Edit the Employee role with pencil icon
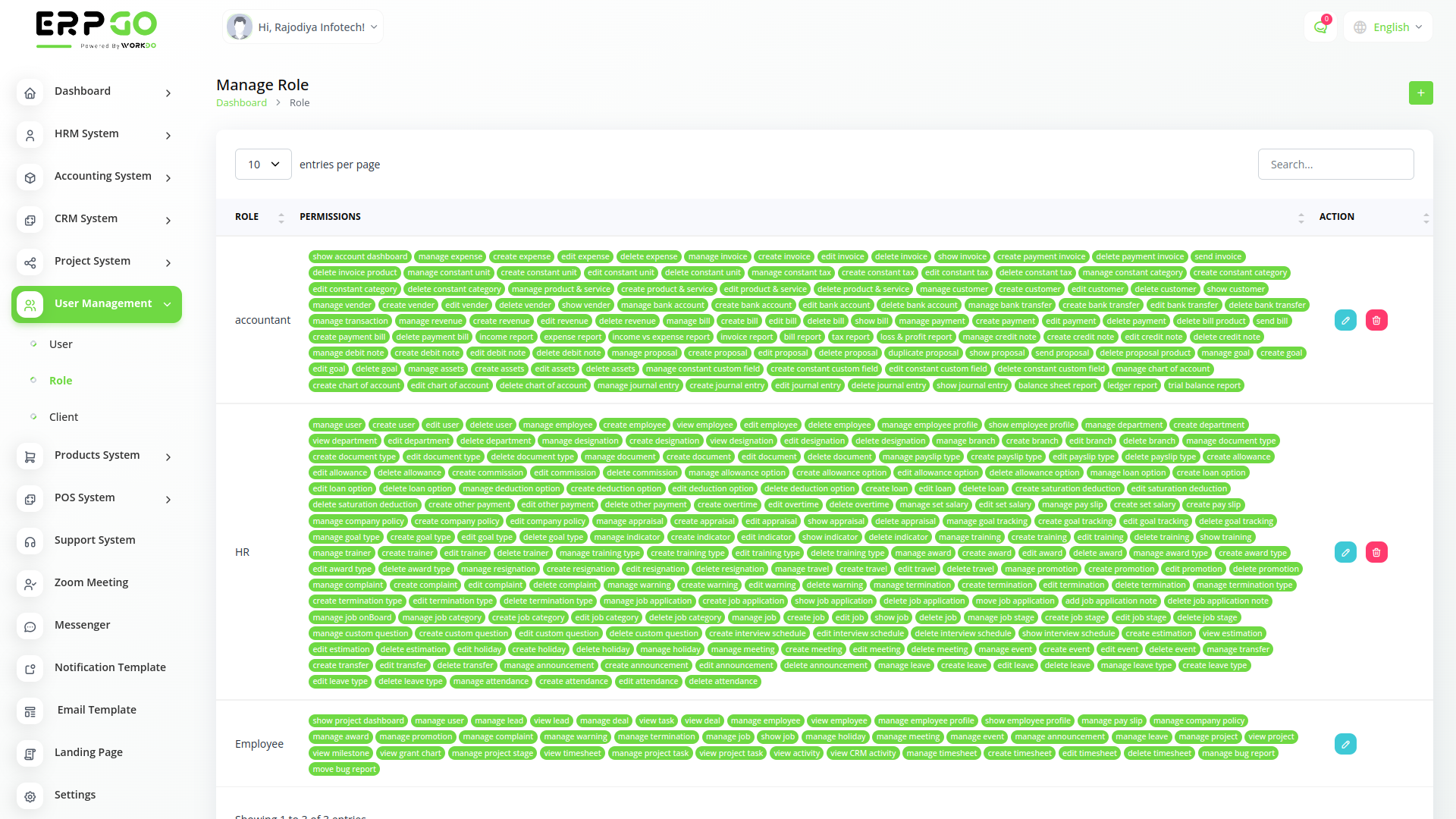 [x=1345, y=744]
